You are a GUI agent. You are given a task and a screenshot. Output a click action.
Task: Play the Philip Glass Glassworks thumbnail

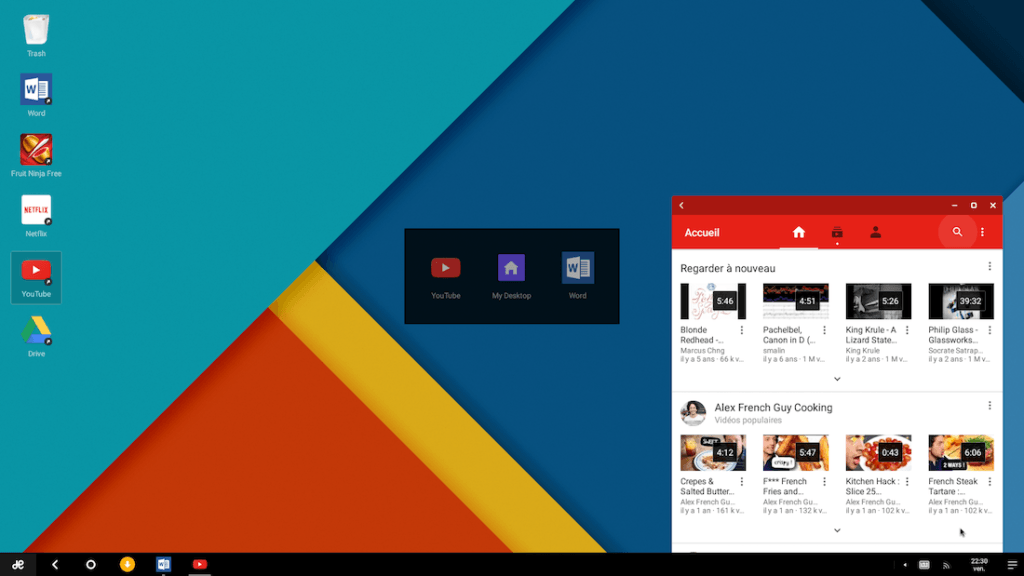click(961, 301)
